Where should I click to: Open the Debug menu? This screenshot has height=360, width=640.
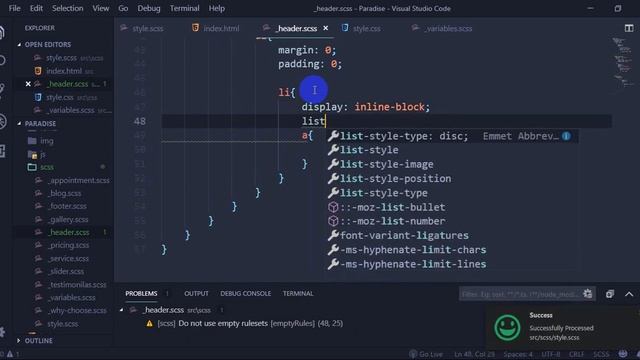(x=149, y=8)
